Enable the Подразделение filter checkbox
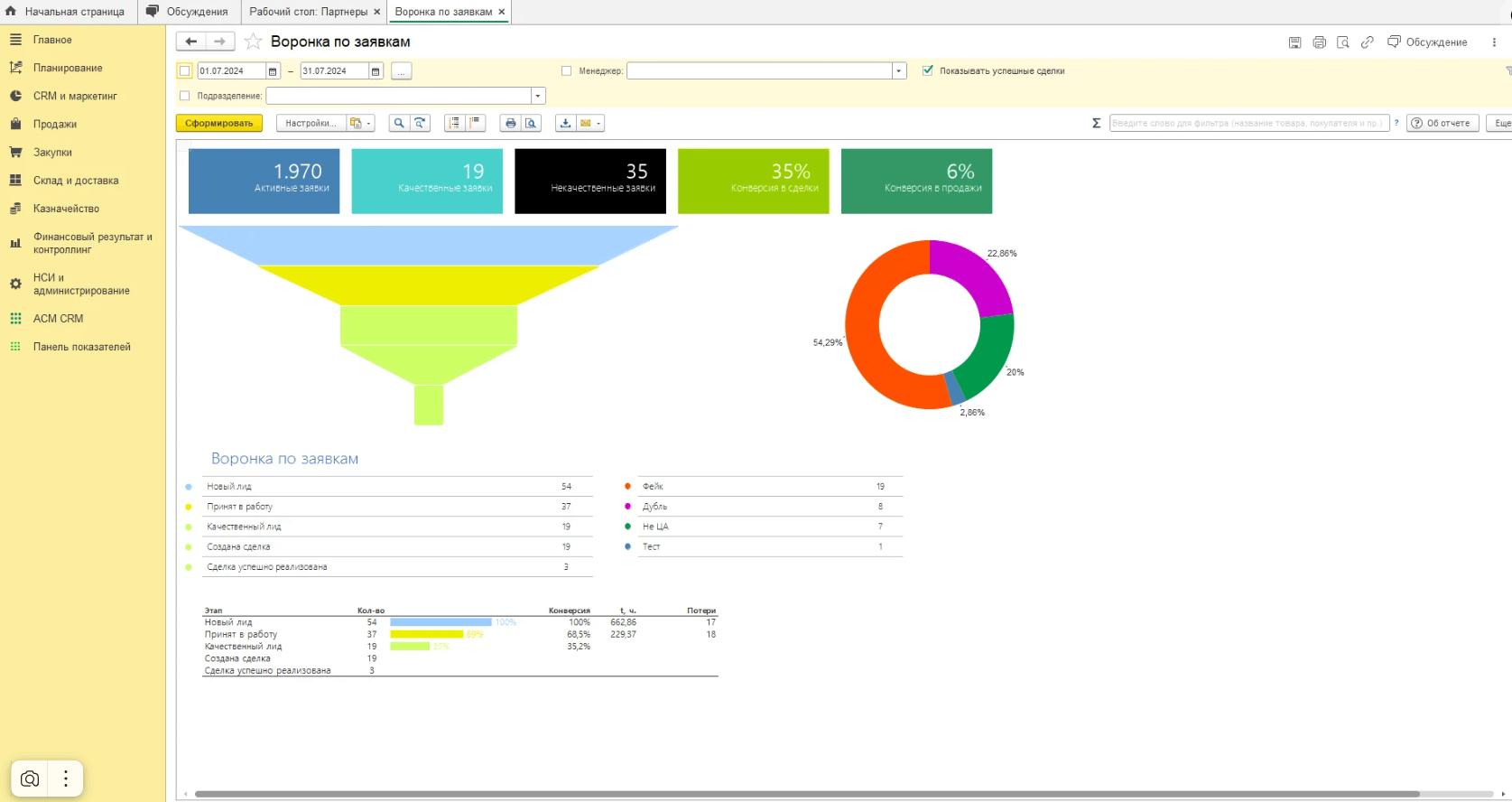This screenshot has height=802, width=1512. [x=185, y=96]
